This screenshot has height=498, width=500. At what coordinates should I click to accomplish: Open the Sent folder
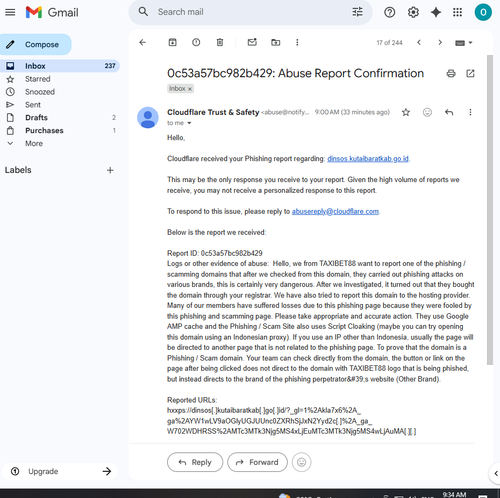(x=33, y=105)
